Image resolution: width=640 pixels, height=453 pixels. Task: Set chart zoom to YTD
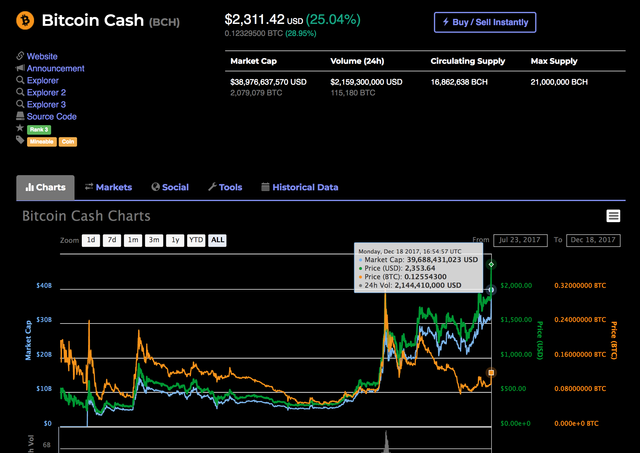click(x=196, y=240)
